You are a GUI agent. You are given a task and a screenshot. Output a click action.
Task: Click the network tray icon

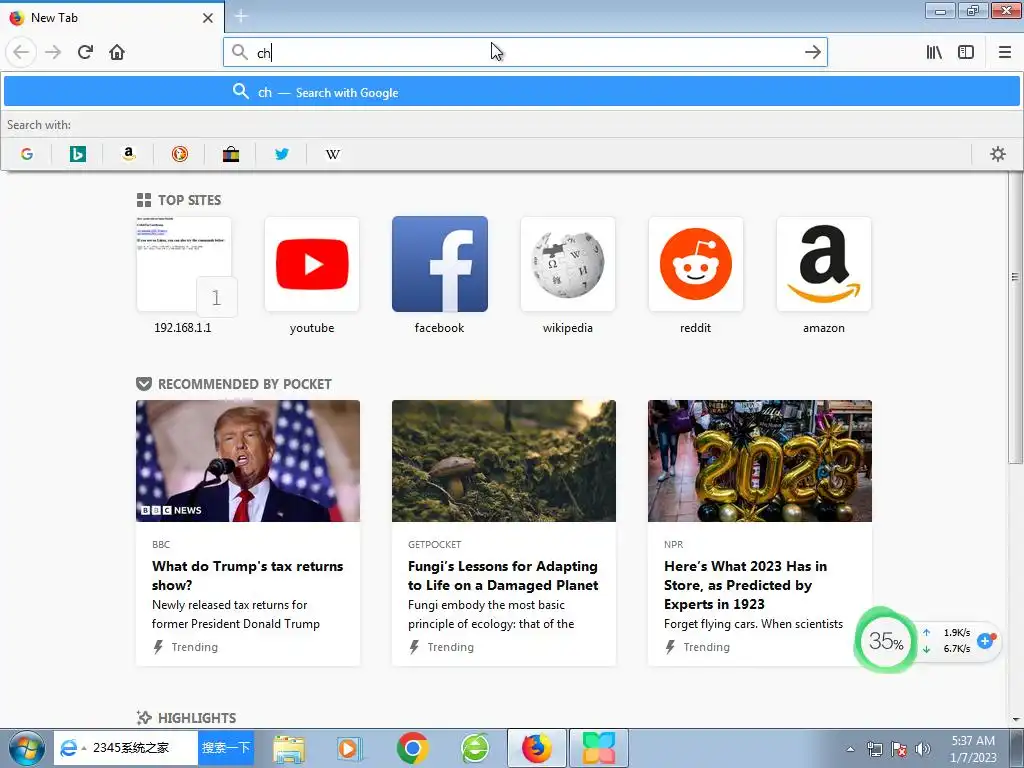(x=874, y=749)
